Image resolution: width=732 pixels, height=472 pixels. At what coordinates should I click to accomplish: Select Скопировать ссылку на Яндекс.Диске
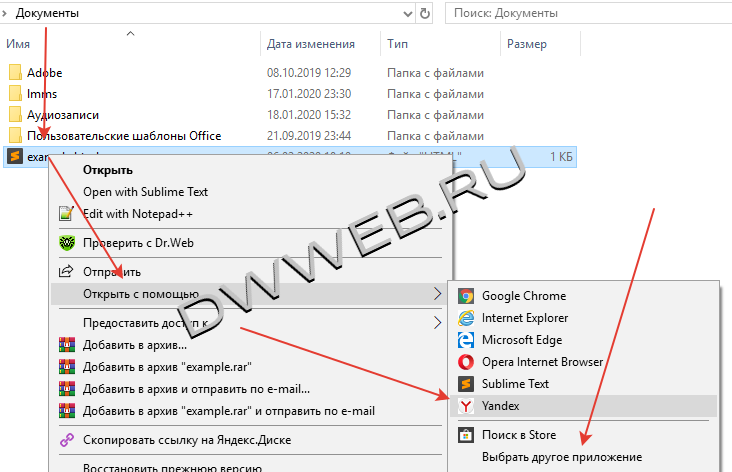(x=187, y=440)
